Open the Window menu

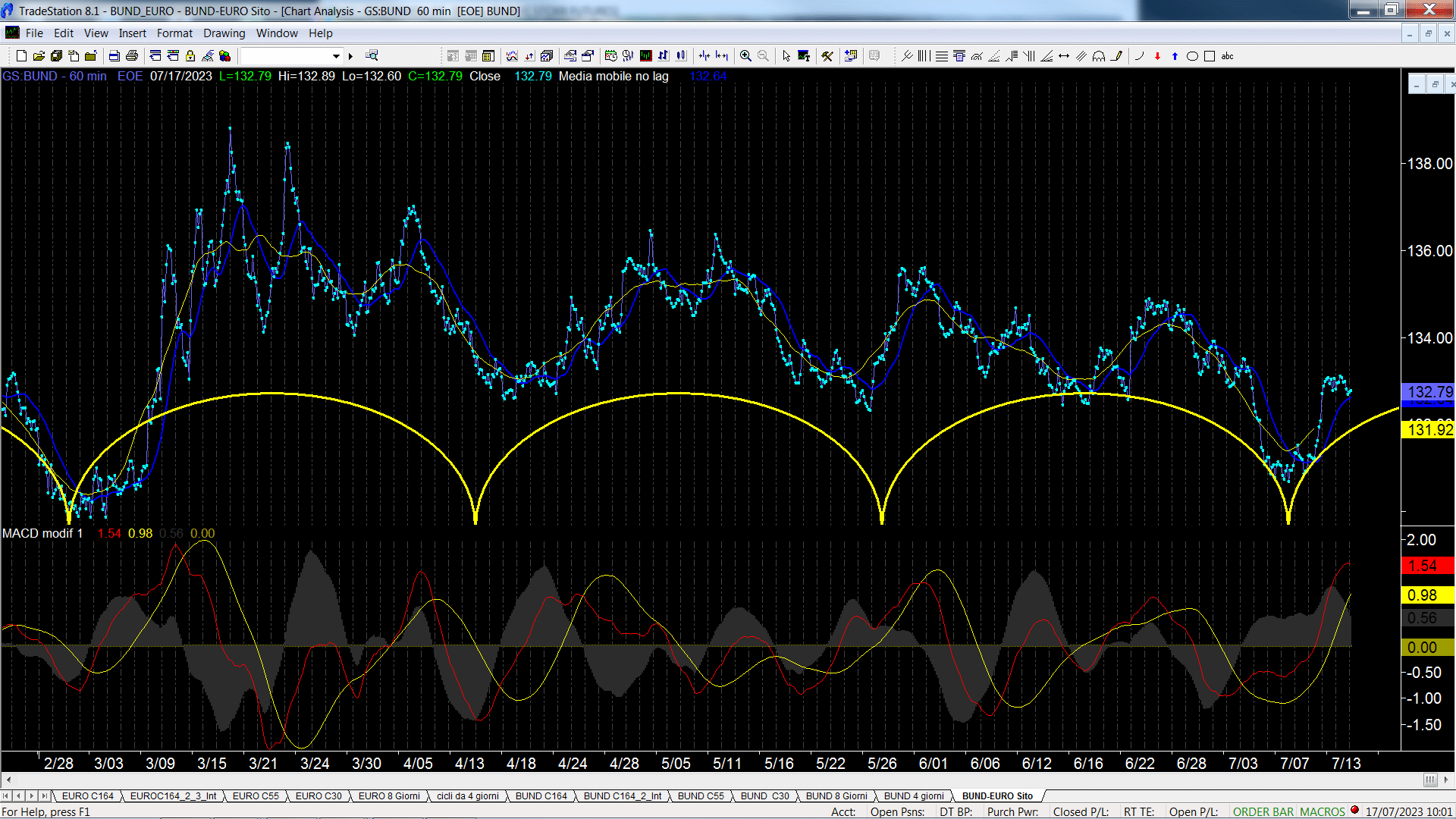point(277,33)
